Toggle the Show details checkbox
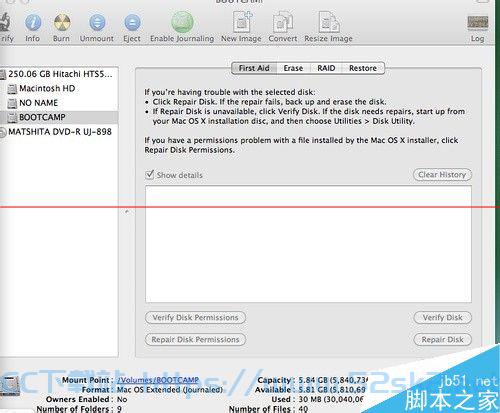The image size is (500, 413). [x=150, y=175]
